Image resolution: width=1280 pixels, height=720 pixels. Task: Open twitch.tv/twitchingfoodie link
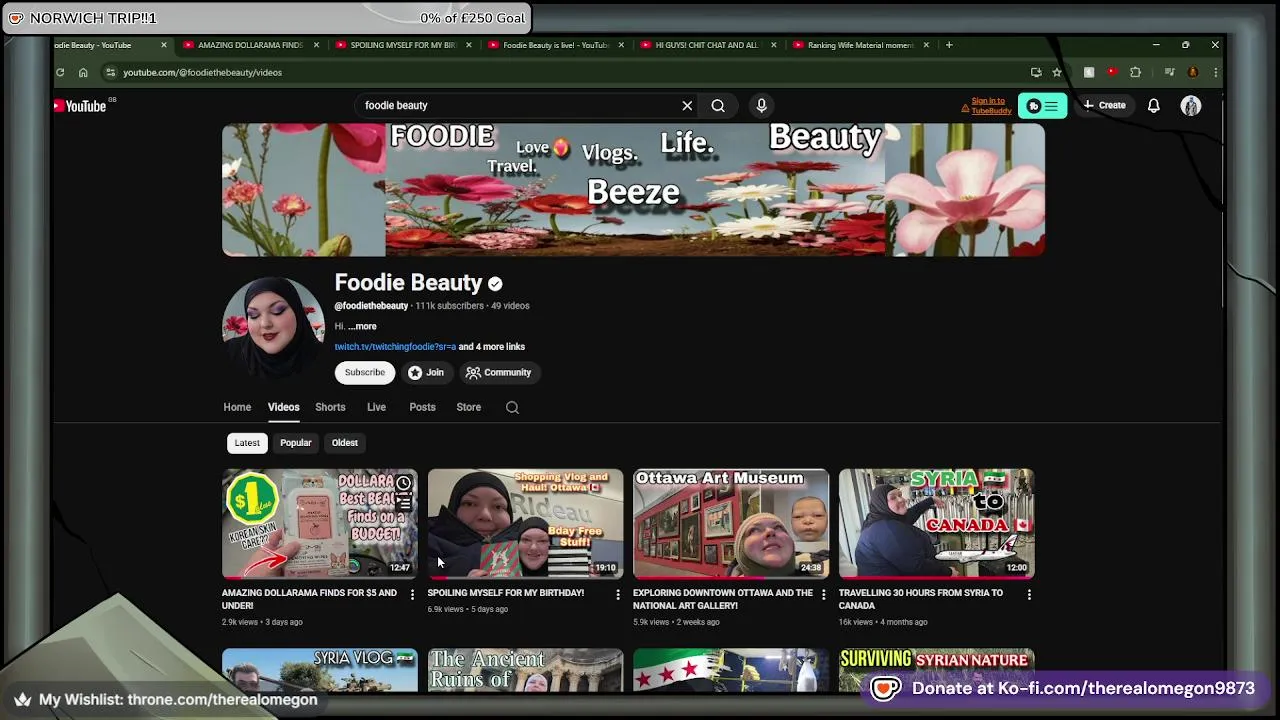(x=395, y=347)
